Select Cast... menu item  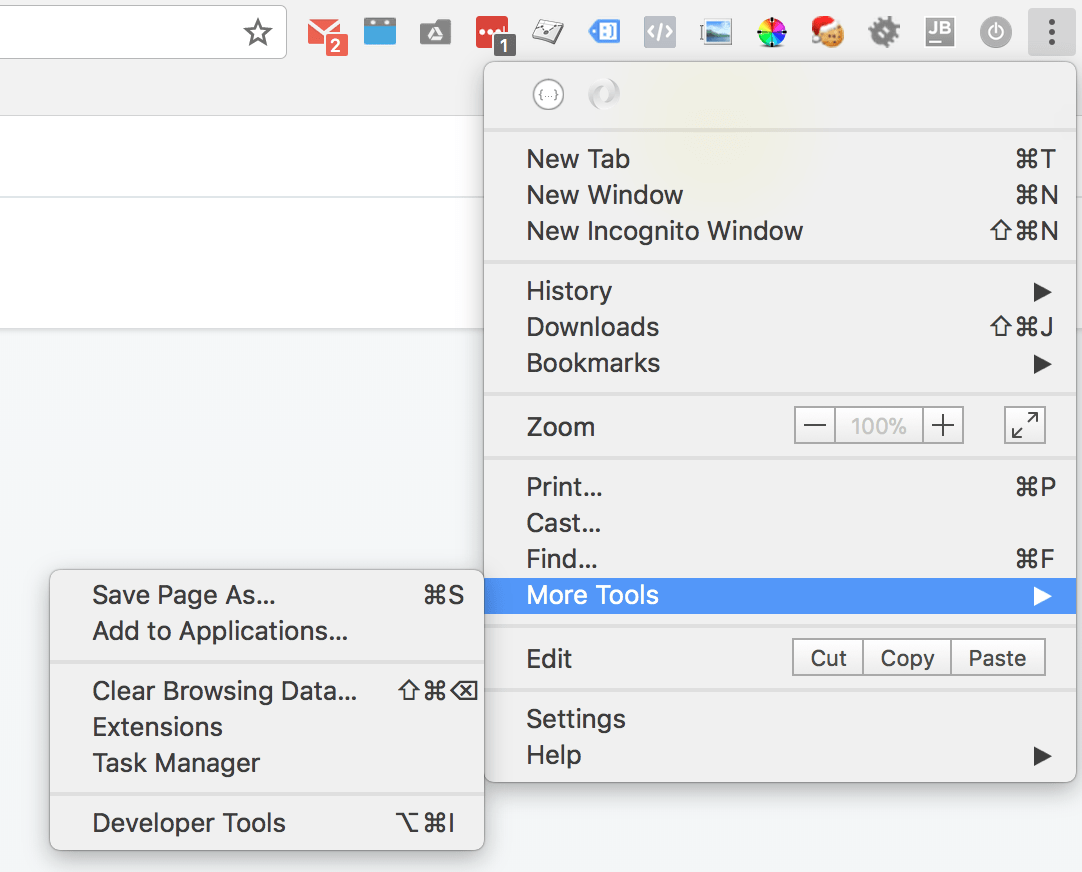780,523
